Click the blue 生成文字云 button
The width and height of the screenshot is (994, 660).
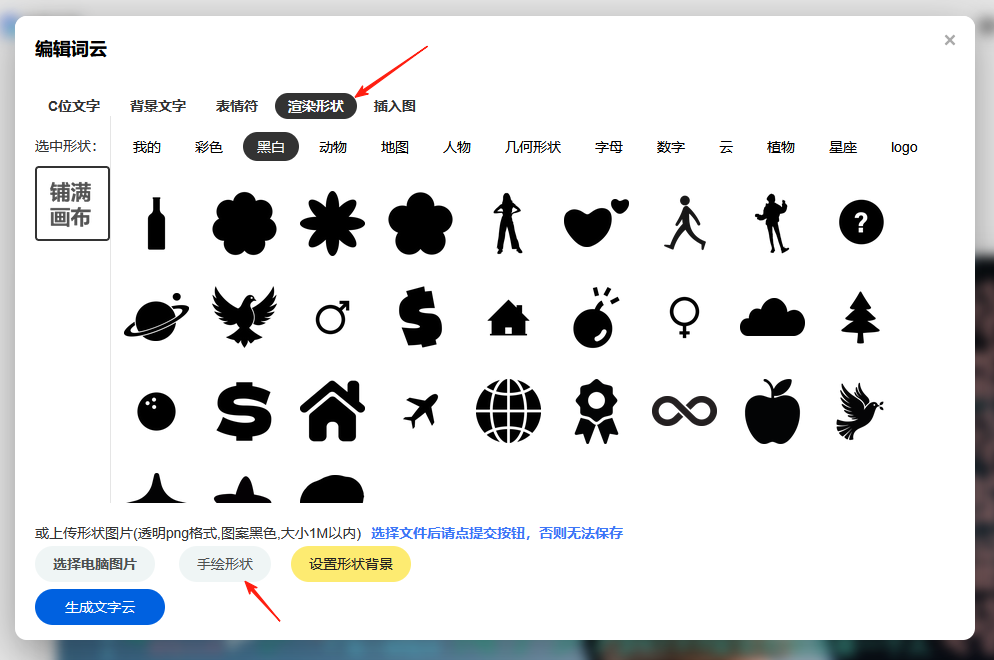(100, 607)
